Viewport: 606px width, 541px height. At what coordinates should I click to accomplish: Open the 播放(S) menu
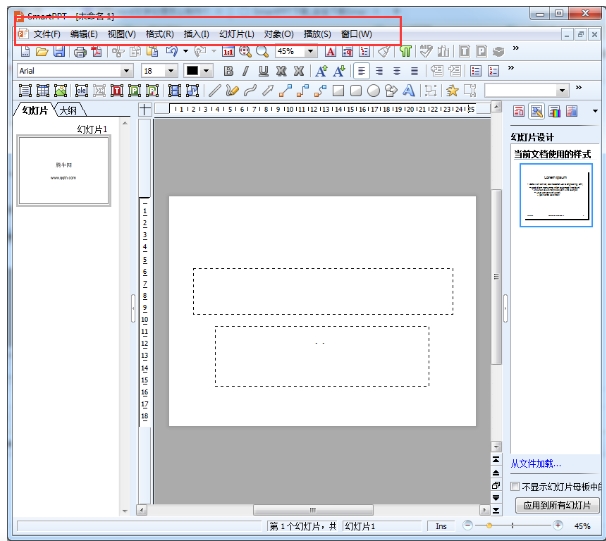pos(317,34)
